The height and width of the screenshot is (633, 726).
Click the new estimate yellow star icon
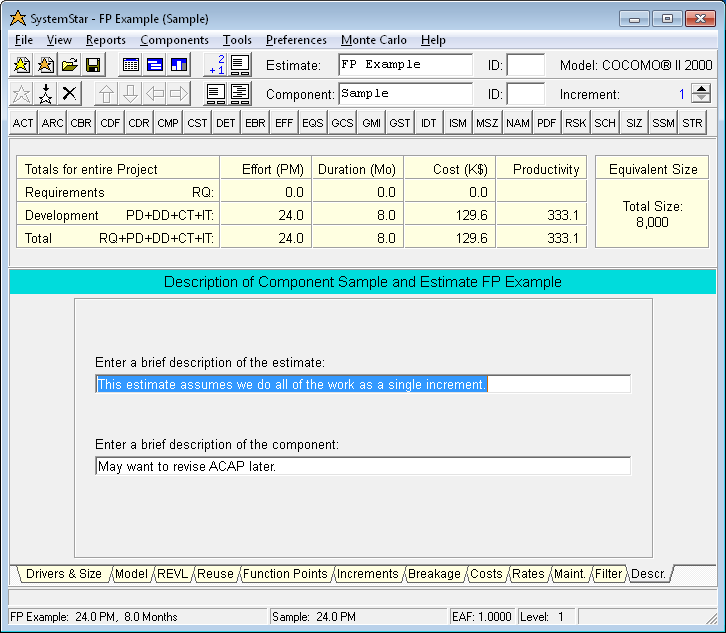click(x=21, y=65)
